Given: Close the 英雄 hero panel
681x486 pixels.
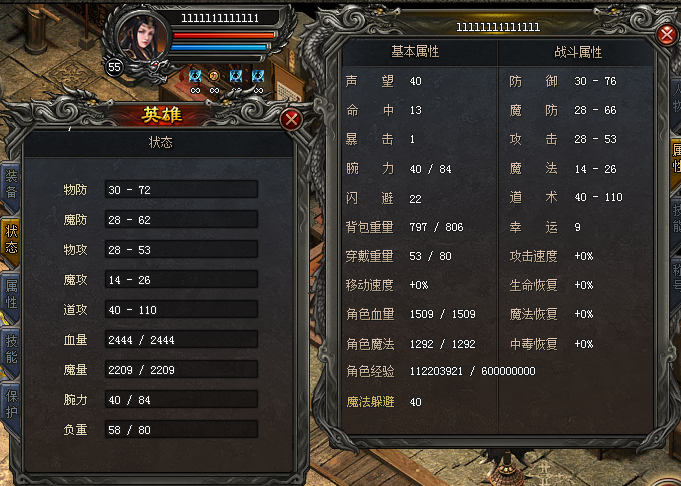Looking at the screenshot, I should (291, 119).
